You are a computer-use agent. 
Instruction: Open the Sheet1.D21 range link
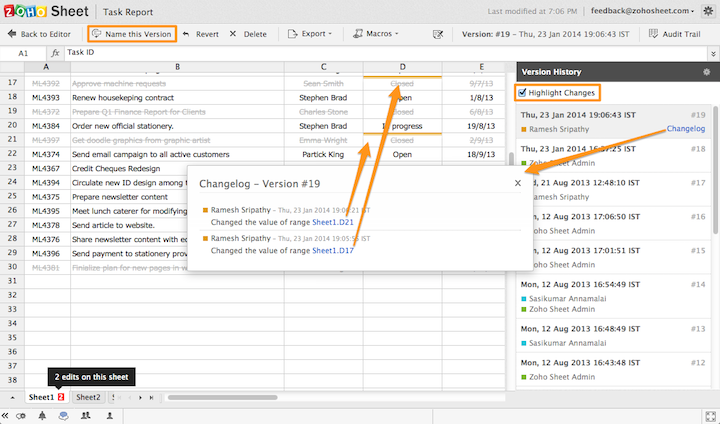333,222
